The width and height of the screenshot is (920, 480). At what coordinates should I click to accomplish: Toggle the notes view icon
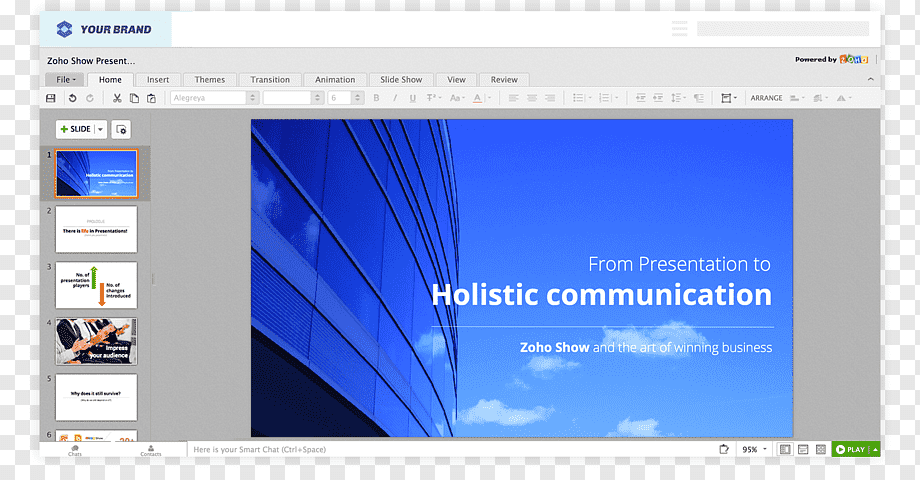point(803,449)
